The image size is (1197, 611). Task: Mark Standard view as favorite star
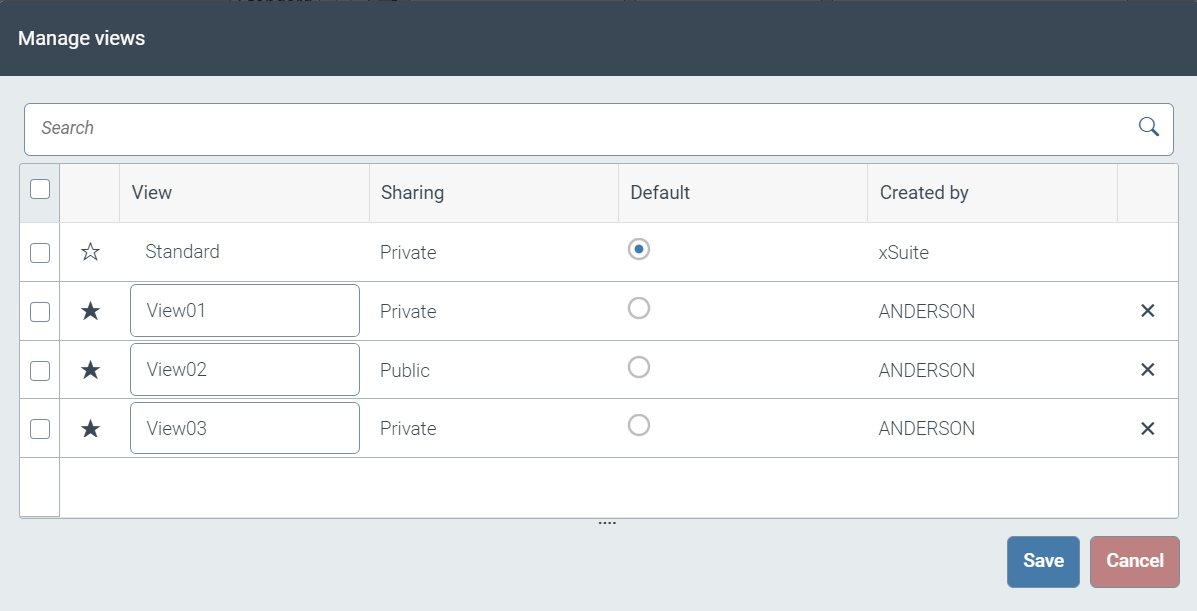click(90, 252)
